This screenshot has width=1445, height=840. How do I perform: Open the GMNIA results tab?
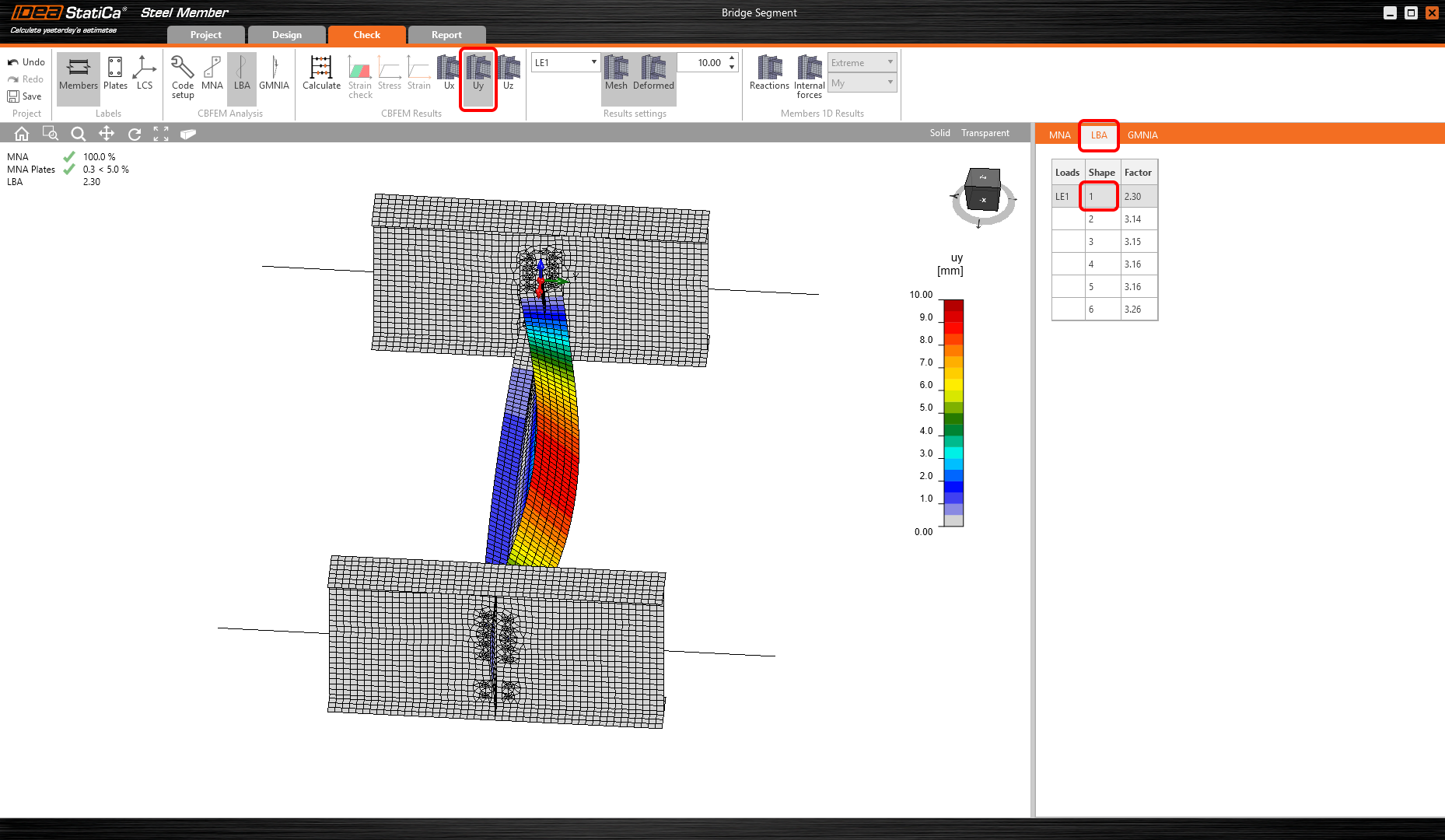pos(1142,135)
